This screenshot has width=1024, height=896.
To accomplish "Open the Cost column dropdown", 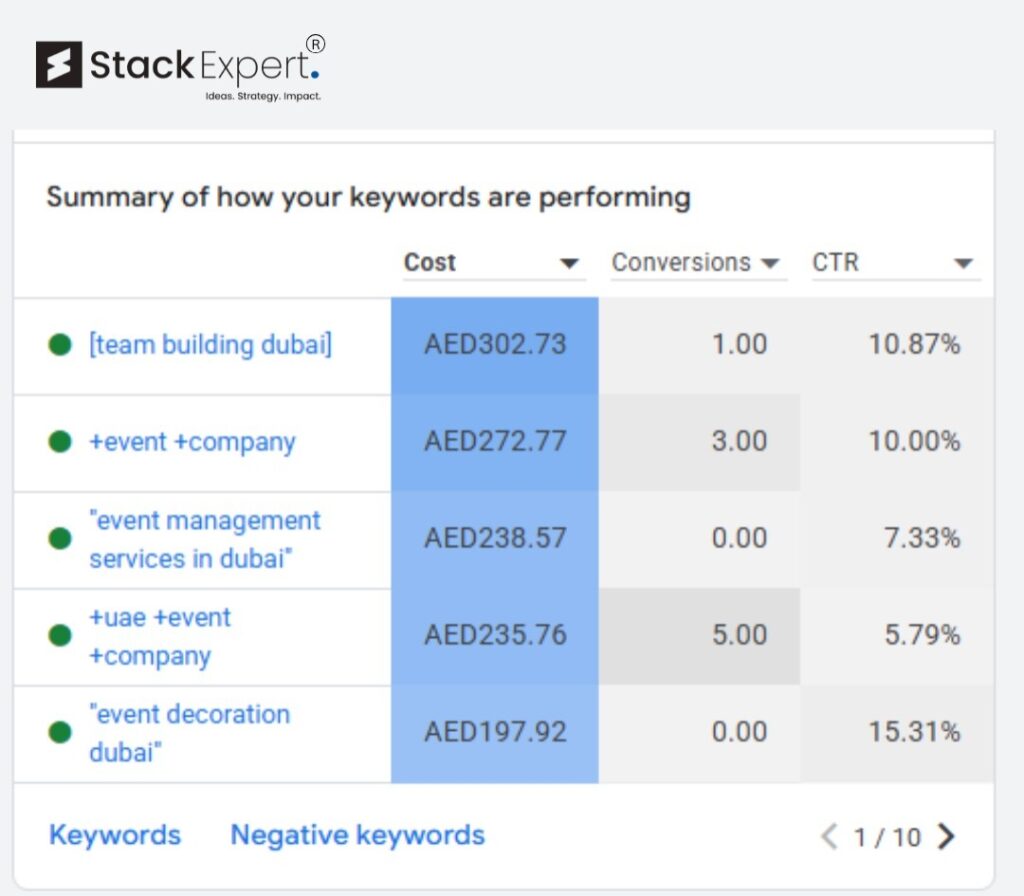I will tap(569, 263).
